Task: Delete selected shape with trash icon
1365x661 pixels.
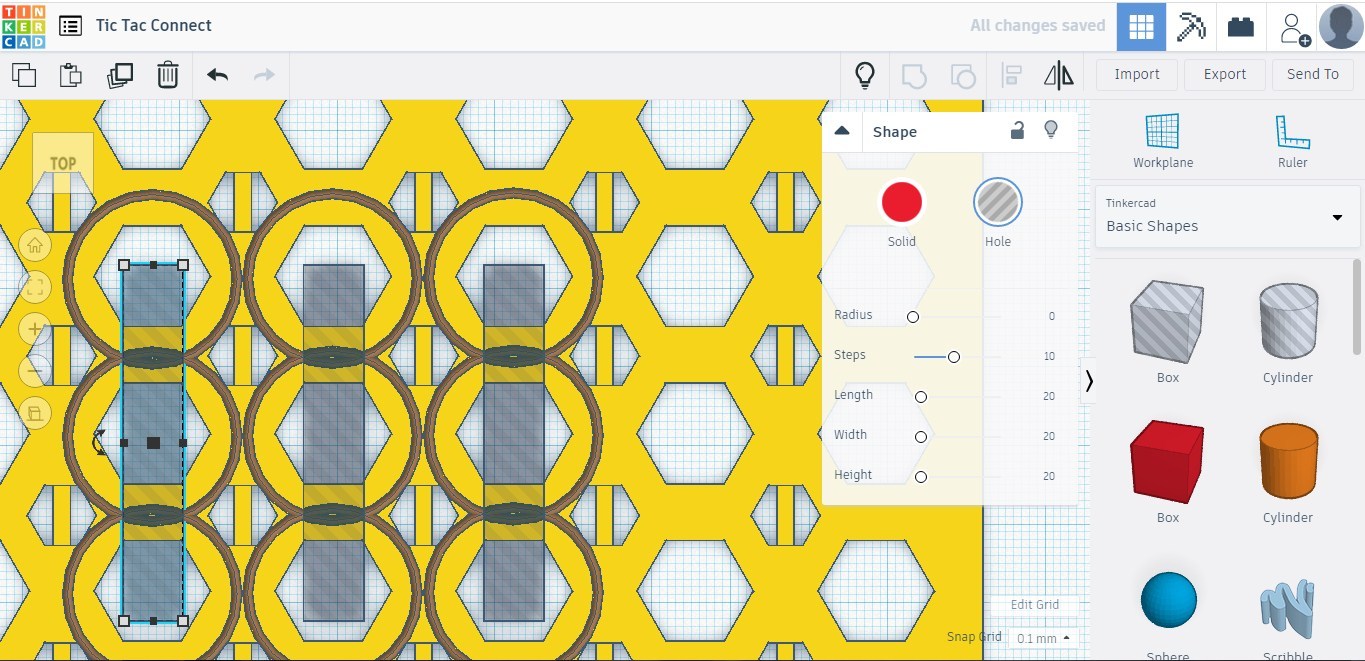Action: 168,75
